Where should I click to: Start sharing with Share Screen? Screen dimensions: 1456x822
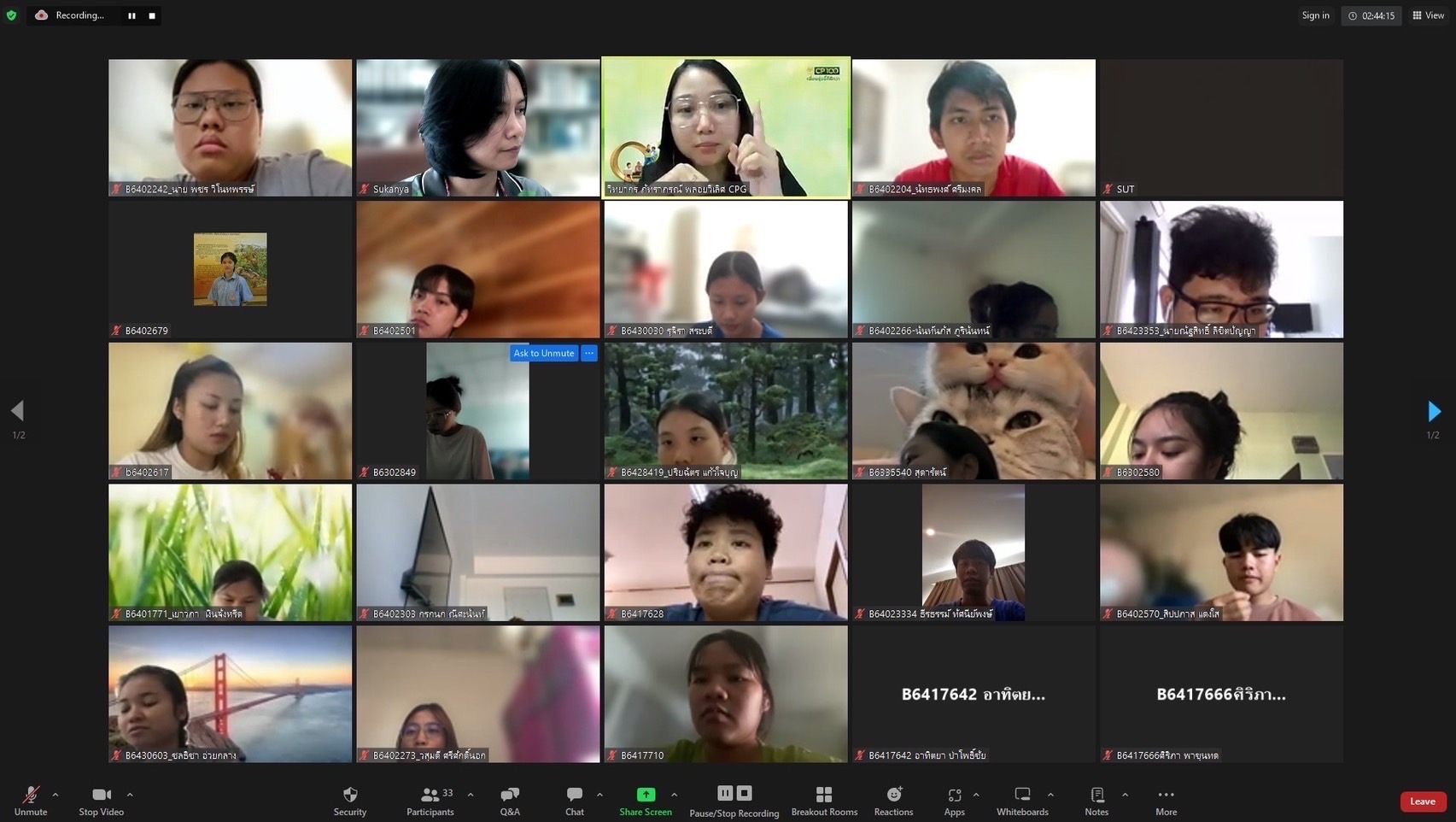click(646, 801)
